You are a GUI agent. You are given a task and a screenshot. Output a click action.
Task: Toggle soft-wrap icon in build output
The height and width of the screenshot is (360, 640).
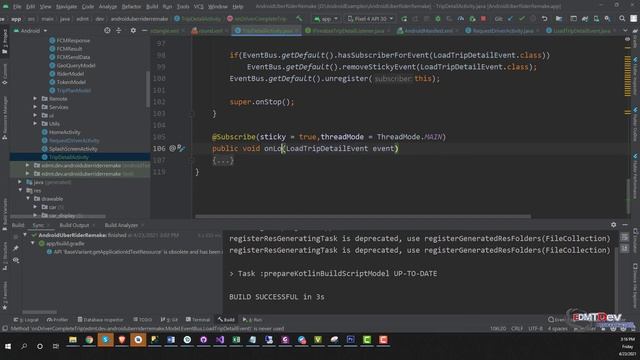(x=625, y=237)
